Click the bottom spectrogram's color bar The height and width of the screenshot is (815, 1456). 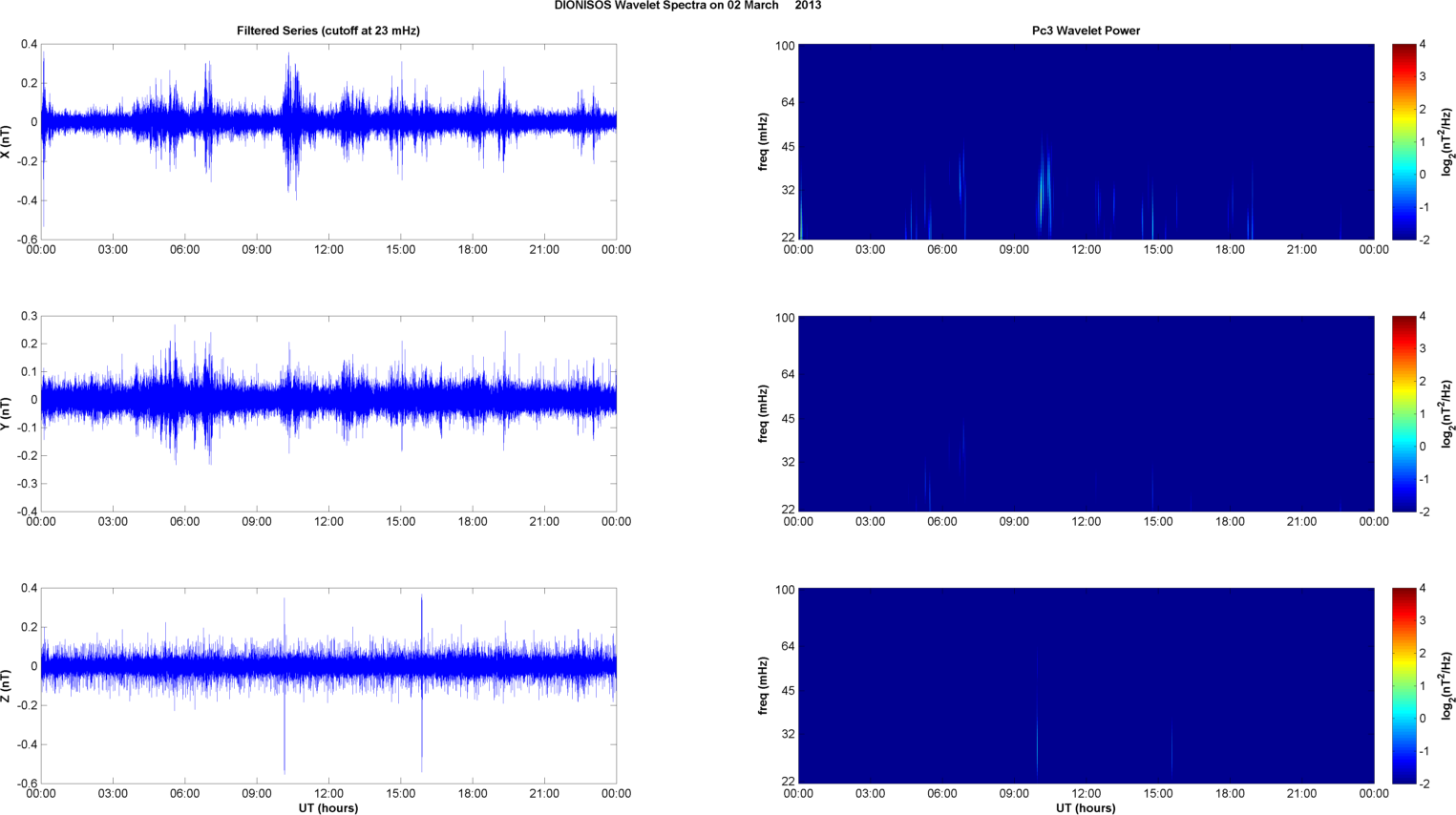coord(1403,686)
